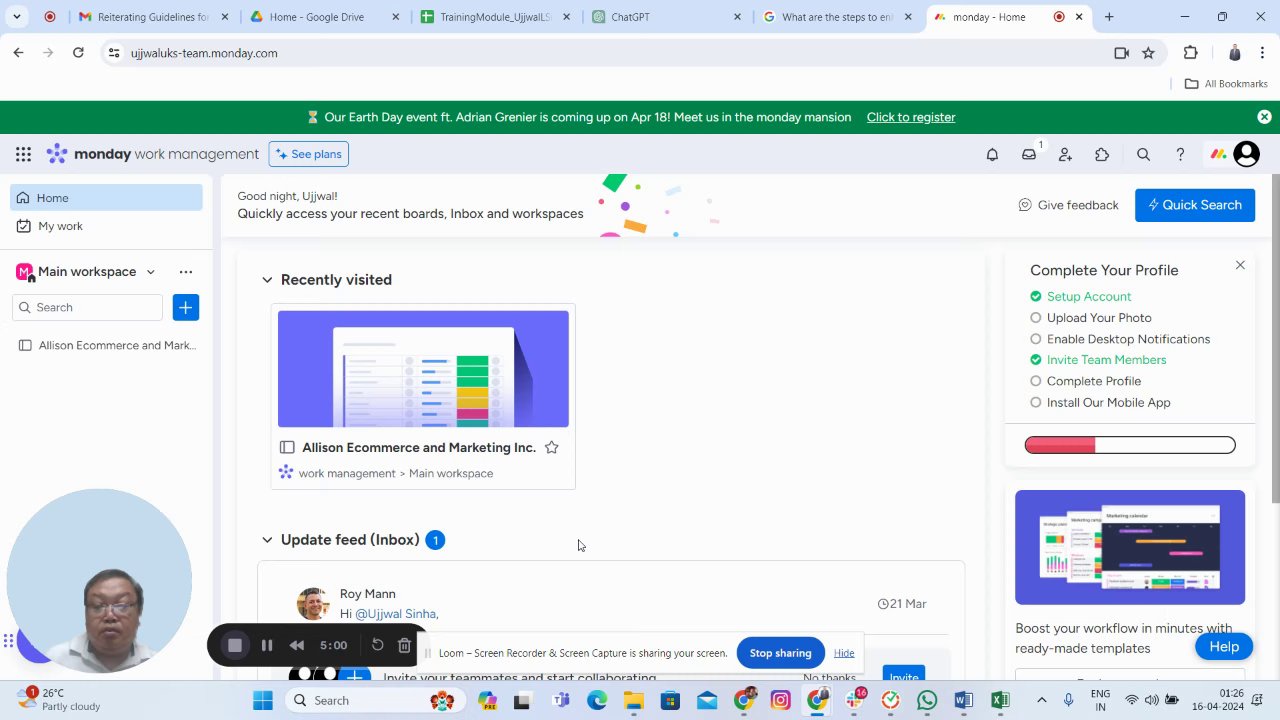Screen dimensions: 1280x720
Task: Click the search magnifier icon in header
Action: (x=1143, y=154)
